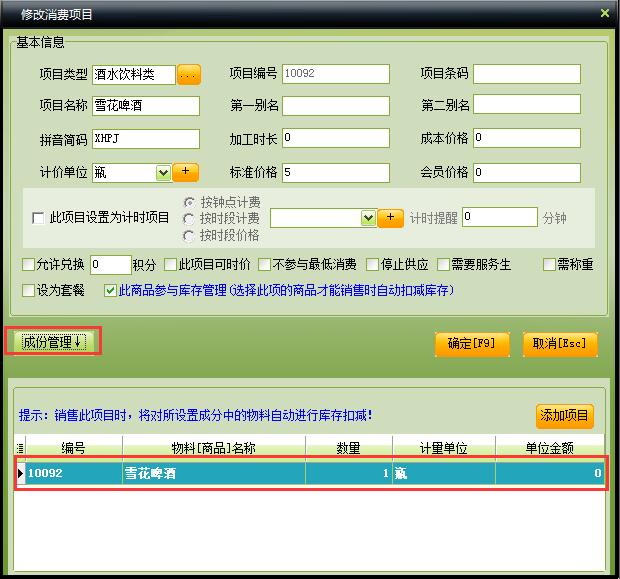The width and height of the screenshot is (620, 579).
Task: Click the 项目类型 field showing 酒水饮料类
Action: [134, 75]
